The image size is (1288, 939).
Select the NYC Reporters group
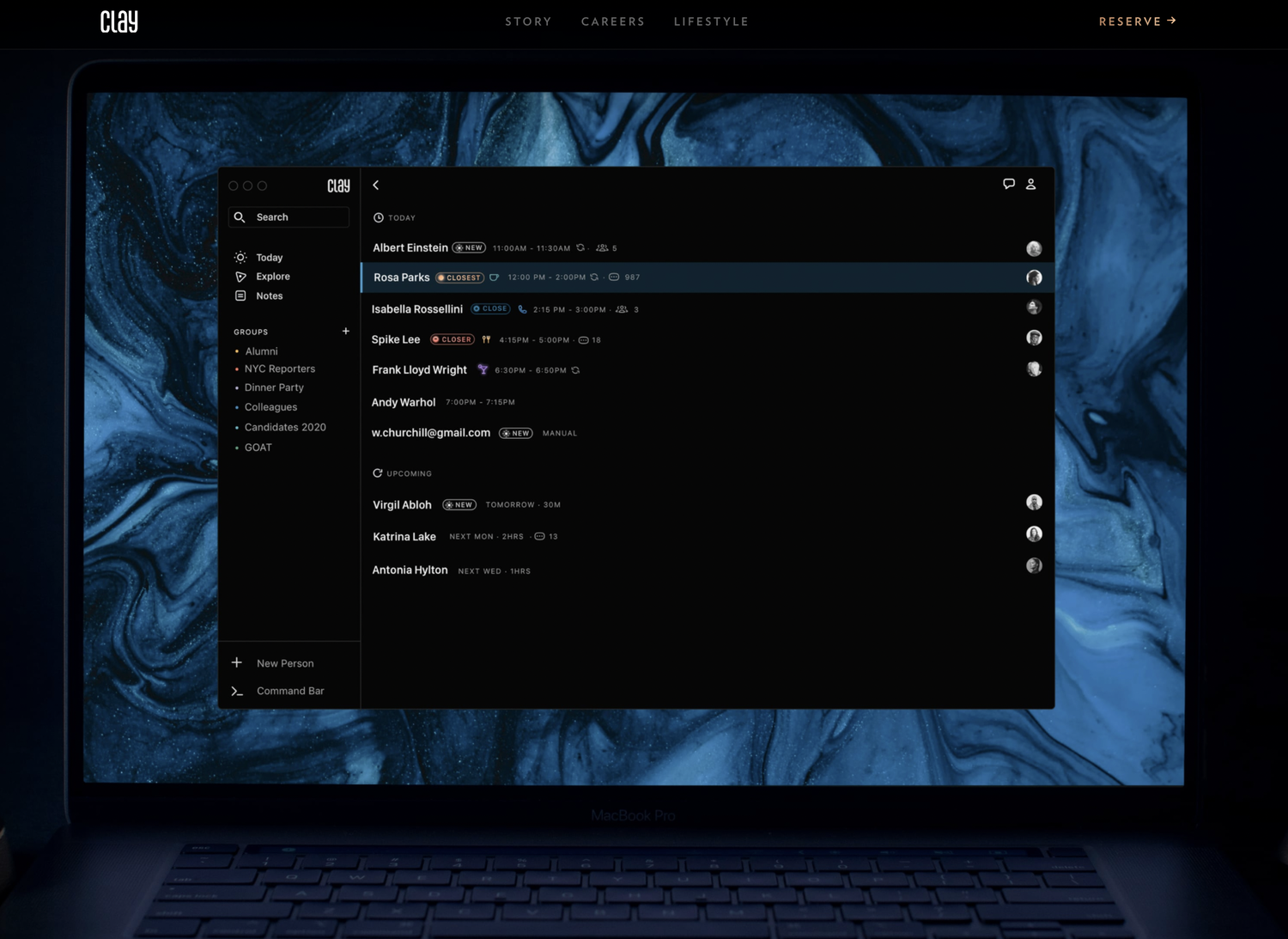pyautogui.click(x=280, y=369)
